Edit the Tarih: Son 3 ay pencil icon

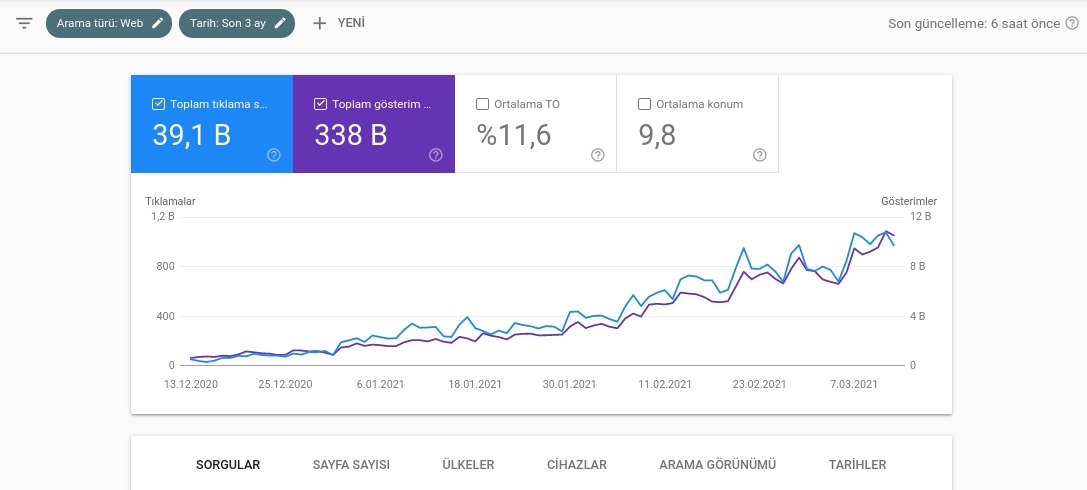(280, 23)
